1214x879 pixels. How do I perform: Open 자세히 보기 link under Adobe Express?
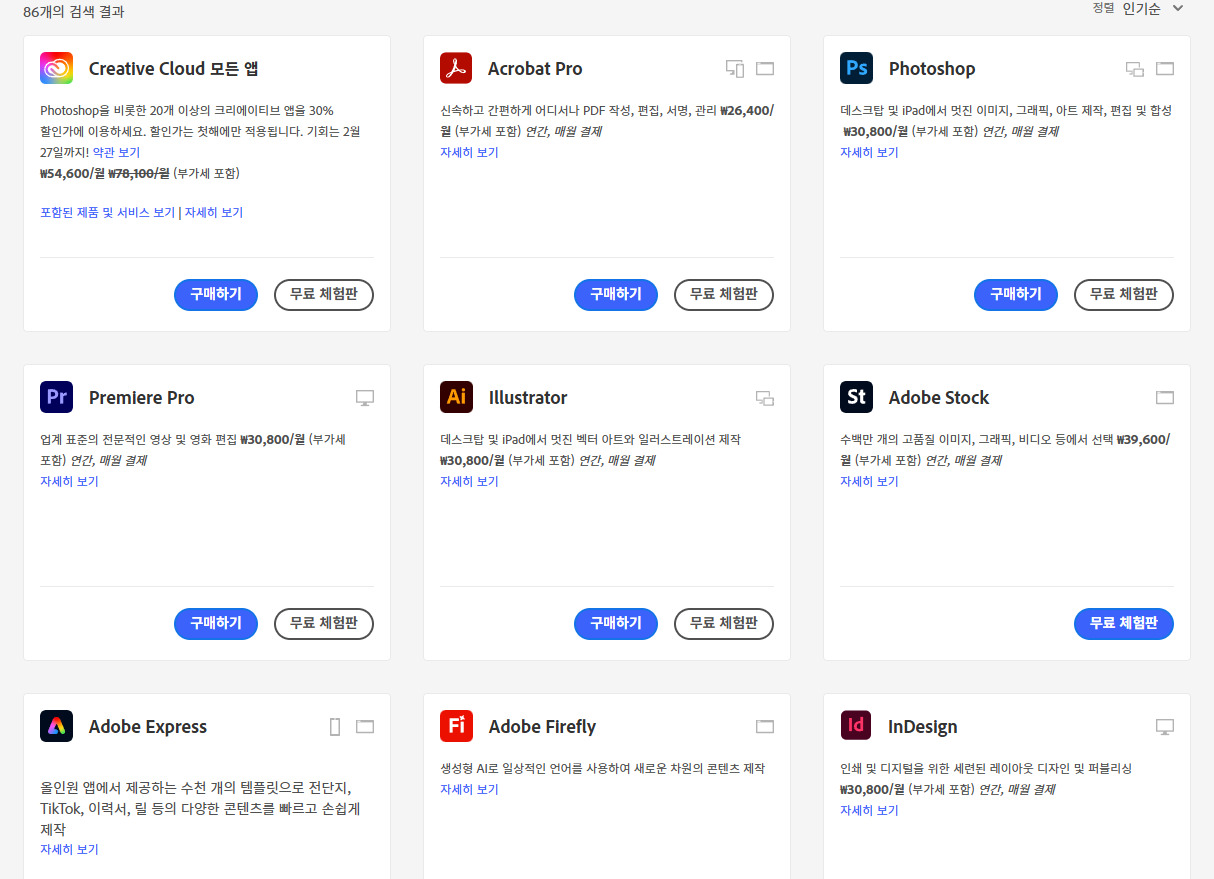click(69, 850)
